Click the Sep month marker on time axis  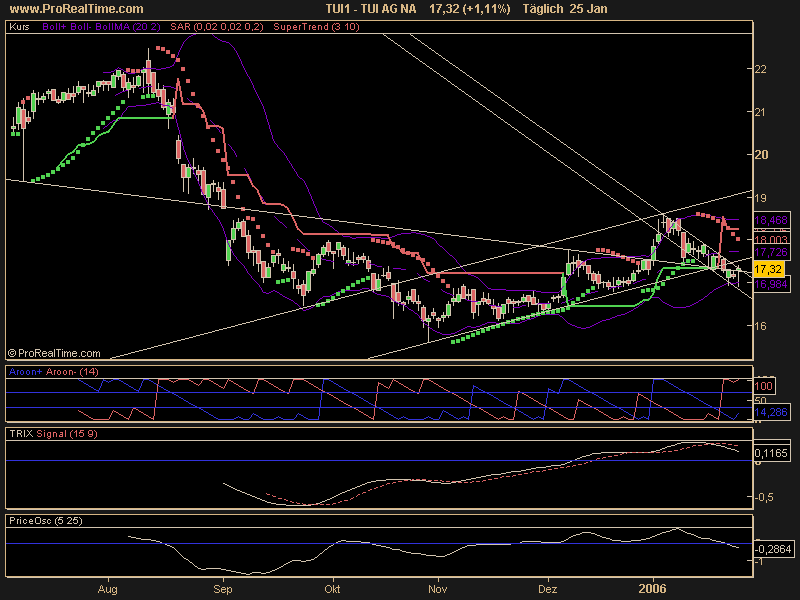pos(222,590)
